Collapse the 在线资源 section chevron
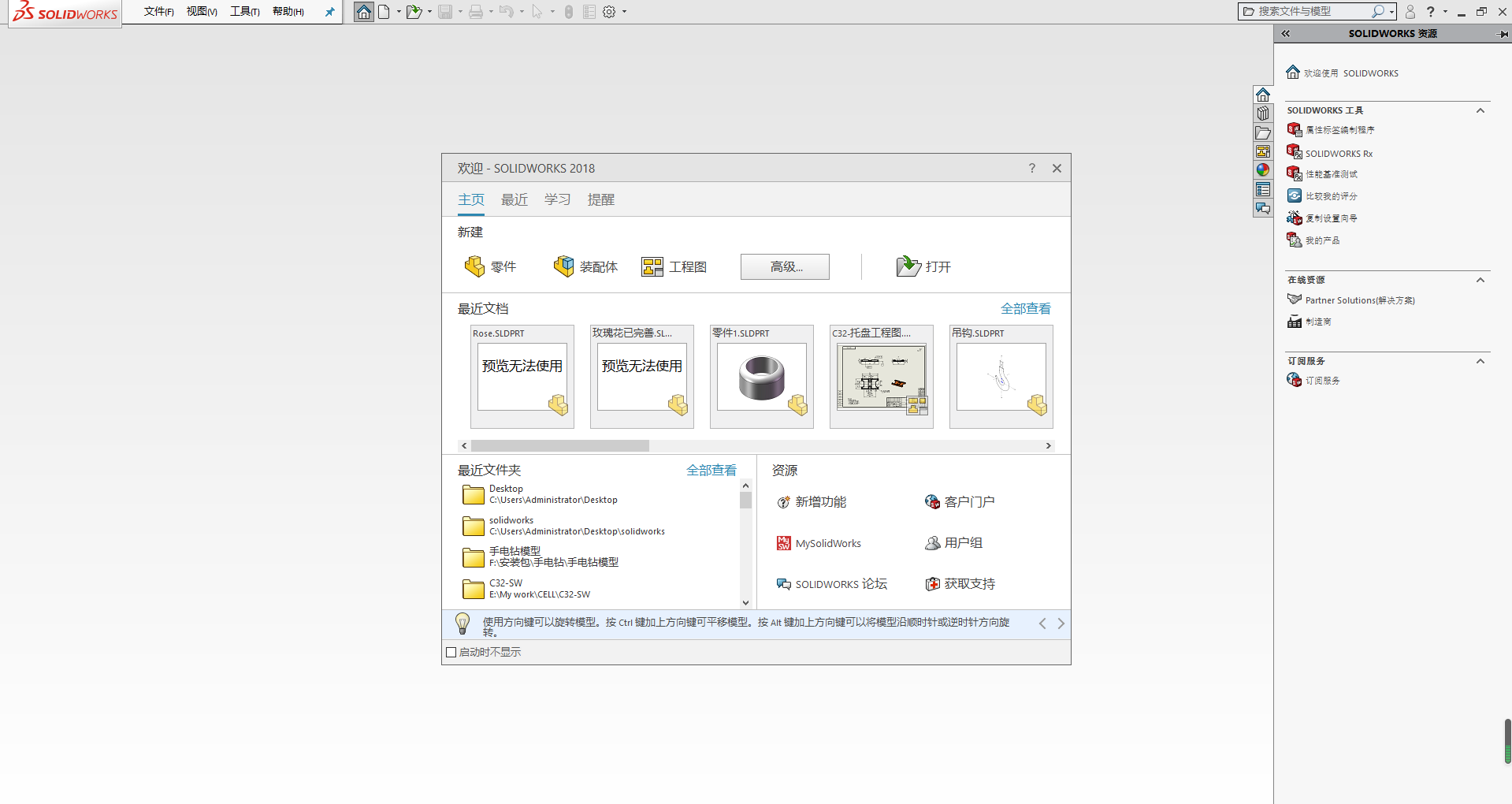1512x804 pixels. [1480, 280]
